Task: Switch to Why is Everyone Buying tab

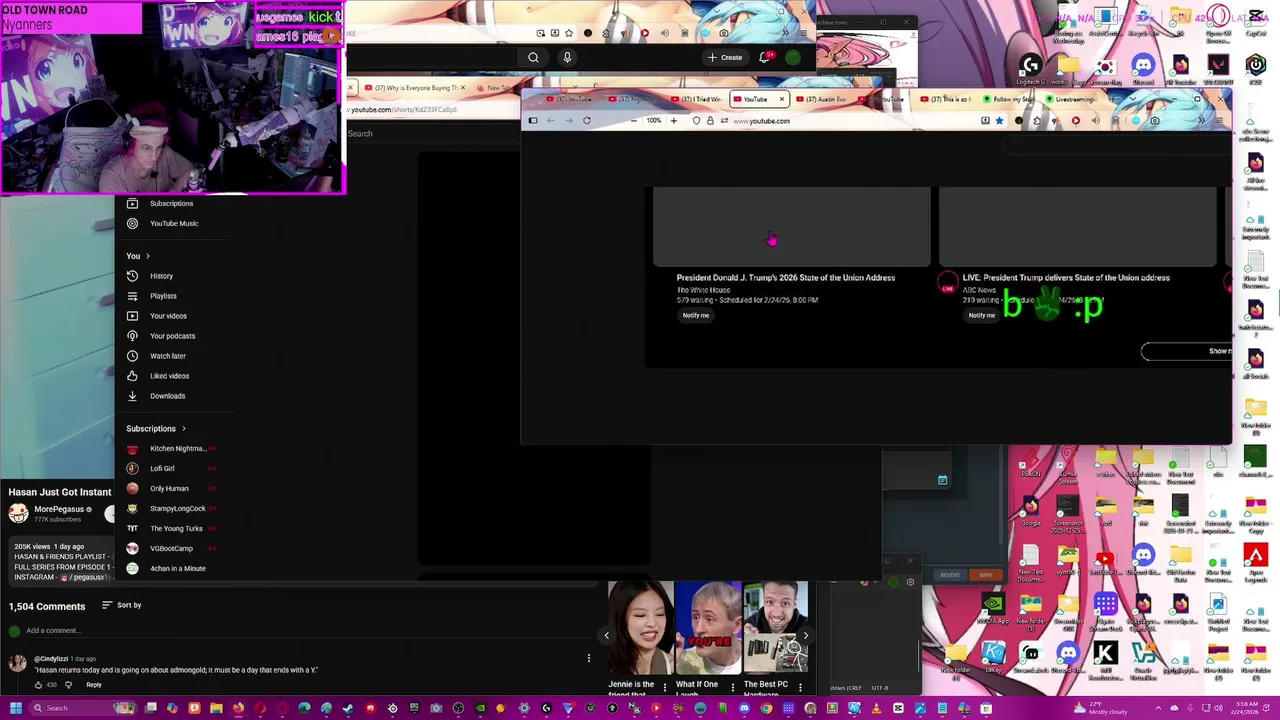Action: point(413,88)
